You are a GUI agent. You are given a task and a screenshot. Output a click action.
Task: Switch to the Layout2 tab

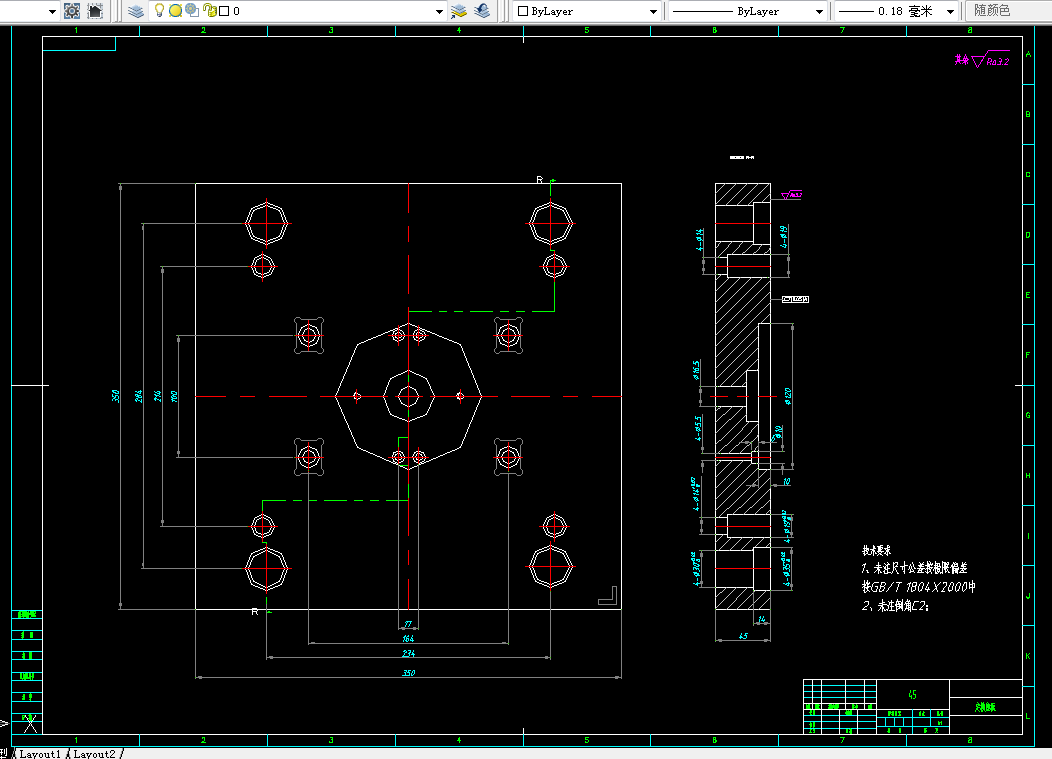pyautogui.click(x=94, y=754)
